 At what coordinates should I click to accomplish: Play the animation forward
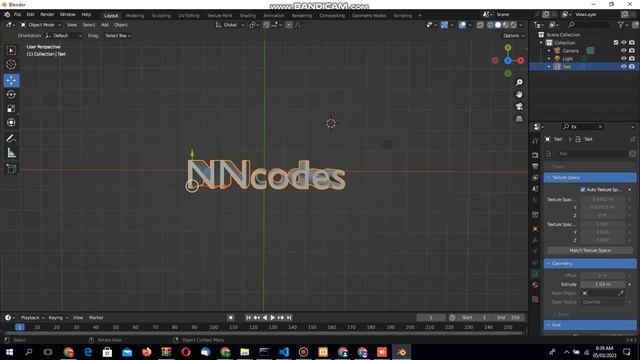tap(273, 318)
